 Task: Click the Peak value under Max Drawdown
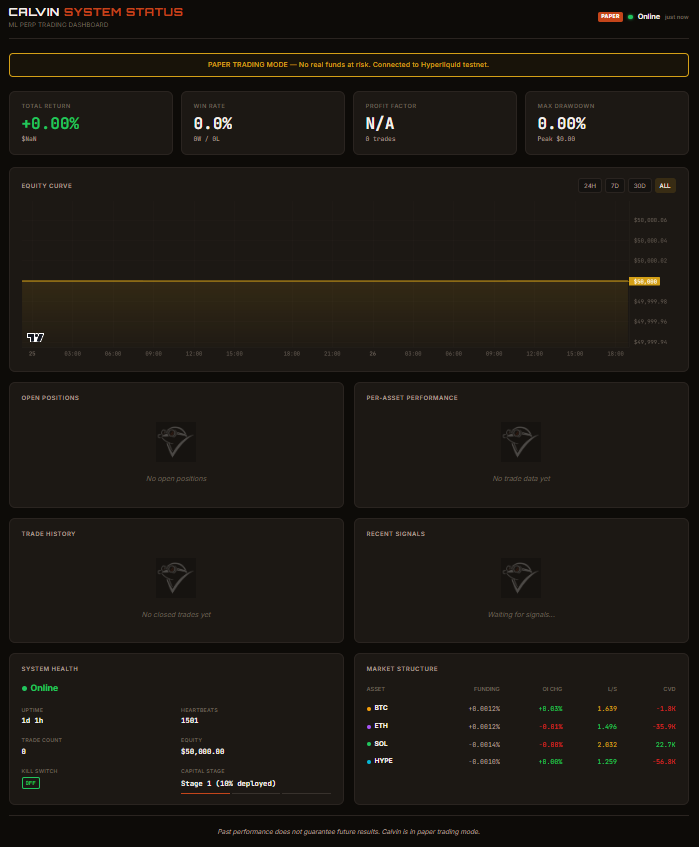[x=556, y=139]
